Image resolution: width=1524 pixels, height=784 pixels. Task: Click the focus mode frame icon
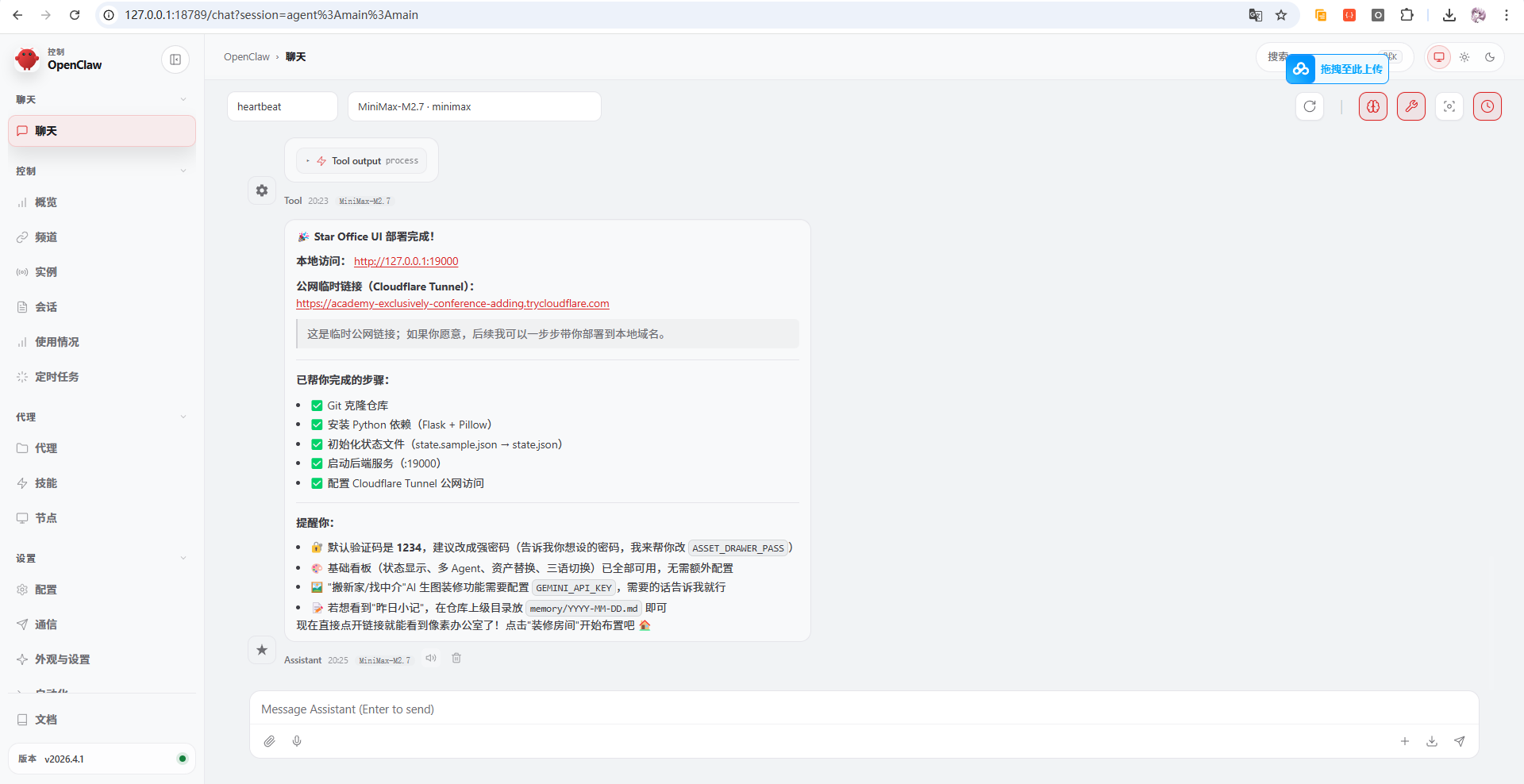(x=1449, y=106)
